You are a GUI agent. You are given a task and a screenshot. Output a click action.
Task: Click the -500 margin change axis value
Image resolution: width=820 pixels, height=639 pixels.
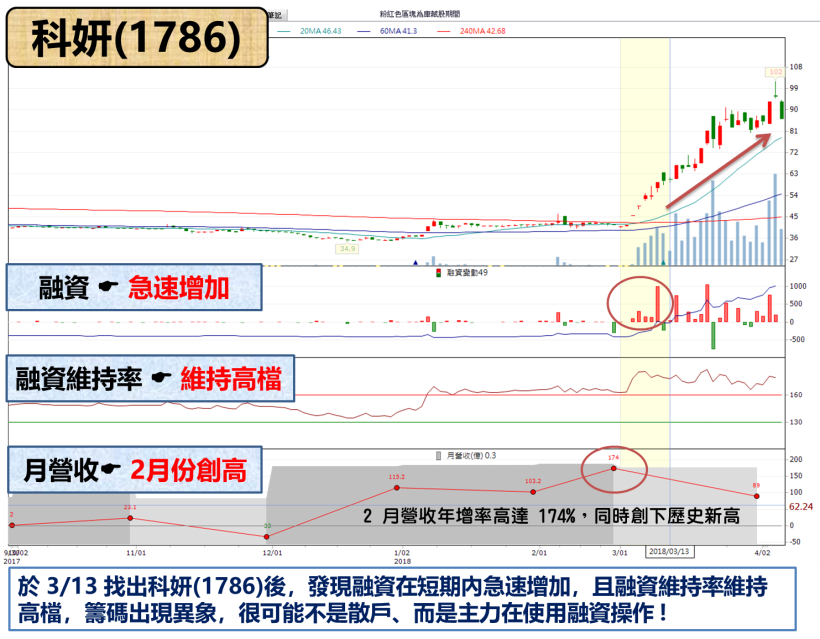coord(797,339)
